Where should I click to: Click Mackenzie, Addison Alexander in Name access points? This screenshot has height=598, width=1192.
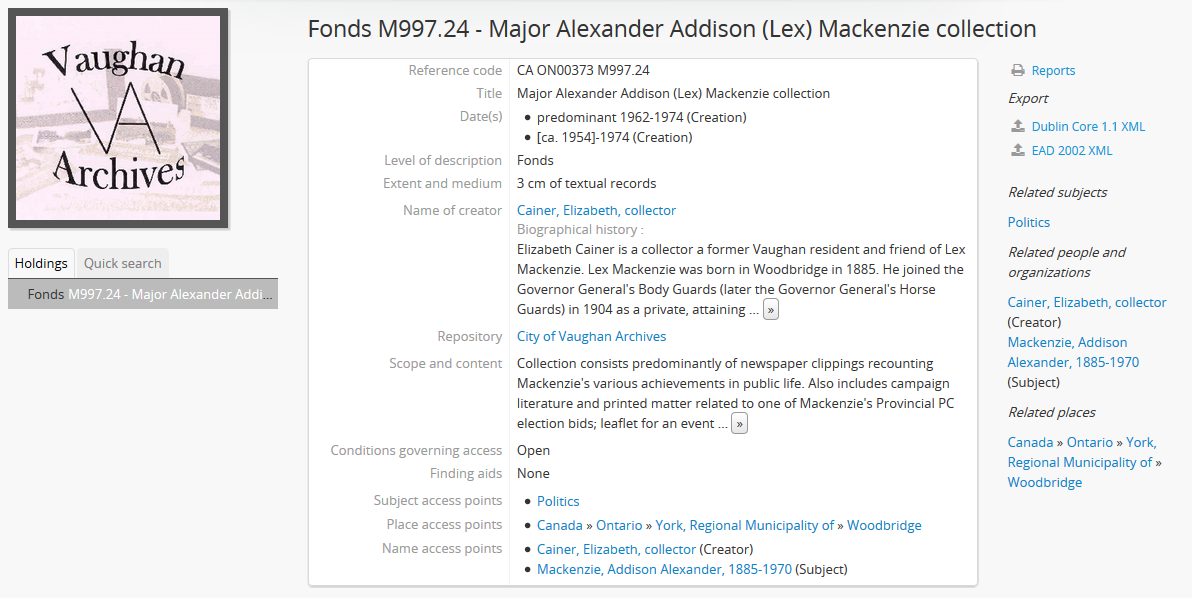pos(664,570)
